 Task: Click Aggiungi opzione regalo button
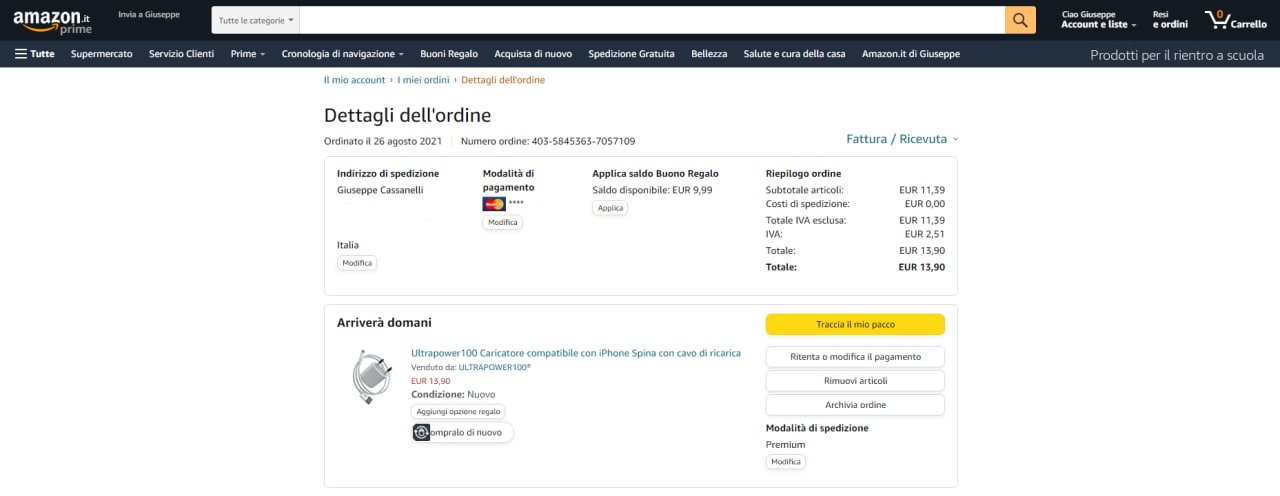click(458, 412)
